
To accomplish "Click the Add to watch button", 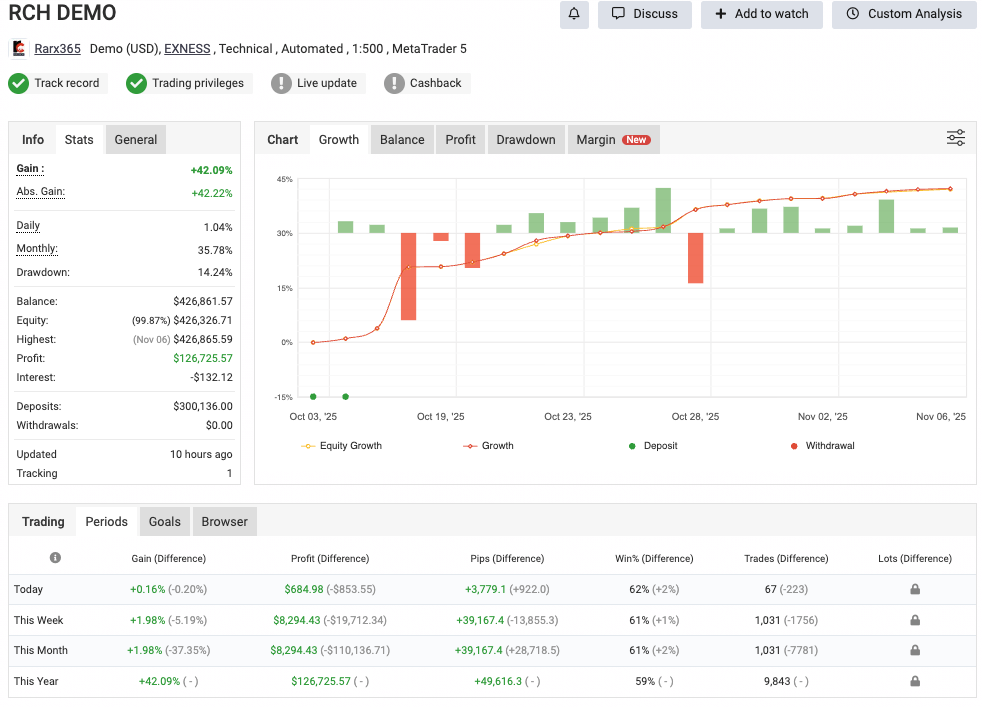I will 761,15.
